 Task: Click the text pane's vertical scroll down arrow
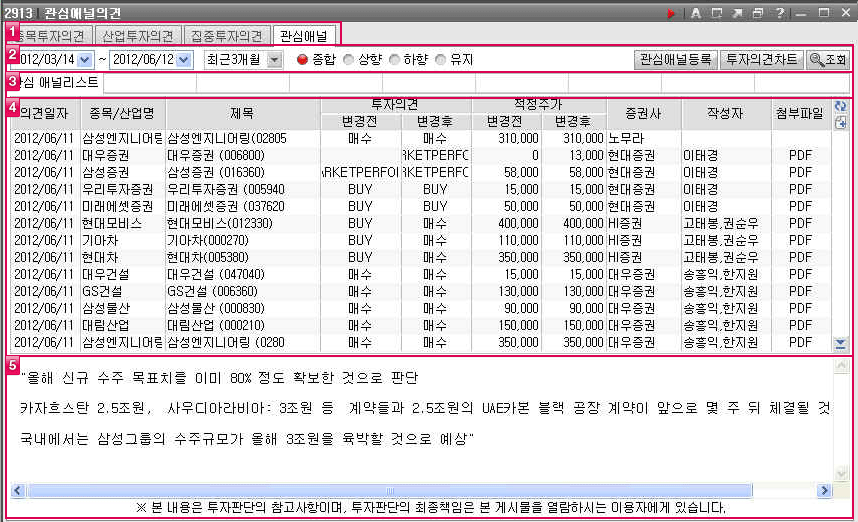click(841, 474)
